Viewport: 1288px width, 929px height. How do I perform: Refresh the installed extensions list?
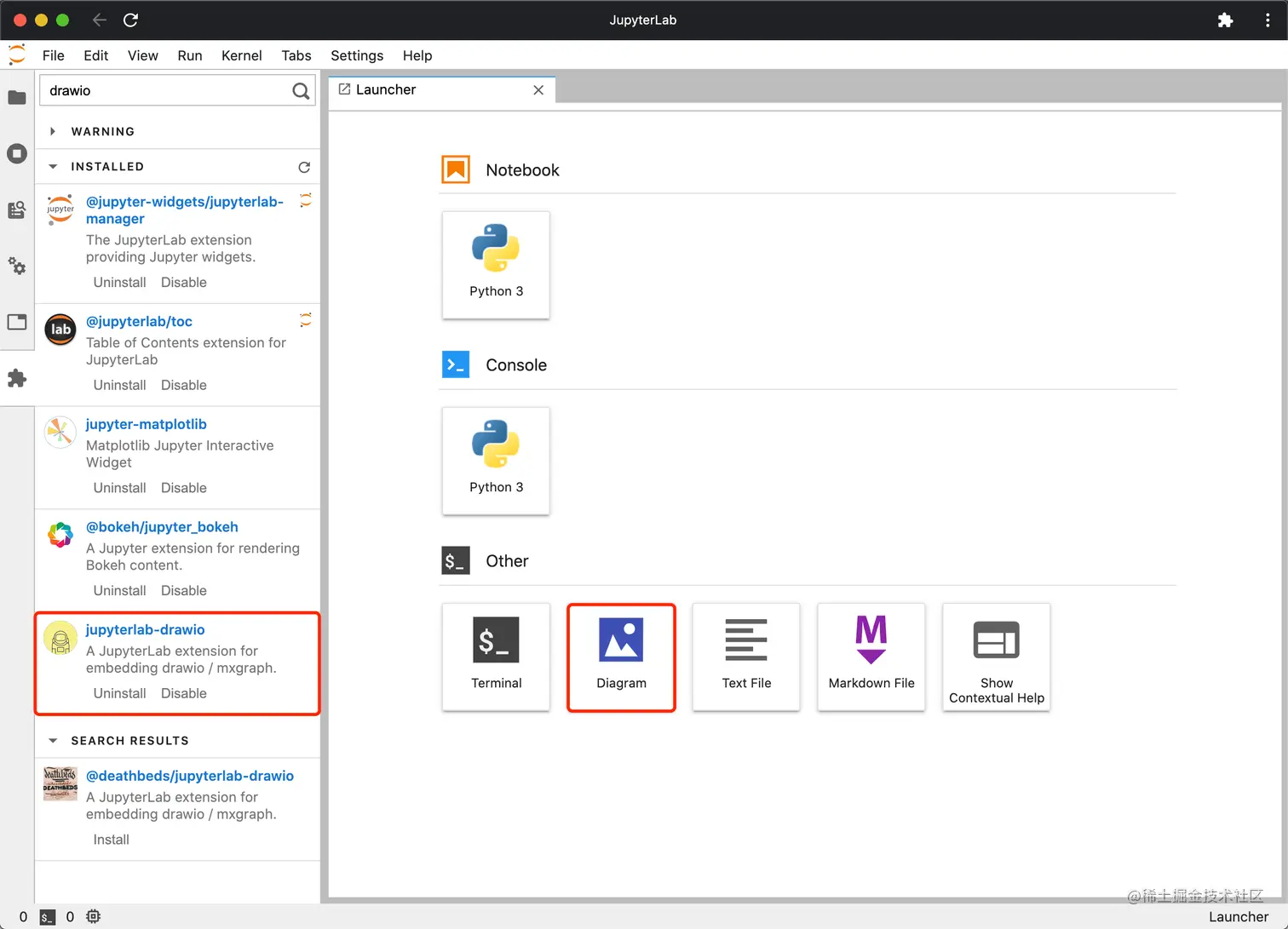pyautogui.click(x=304, y=167)
